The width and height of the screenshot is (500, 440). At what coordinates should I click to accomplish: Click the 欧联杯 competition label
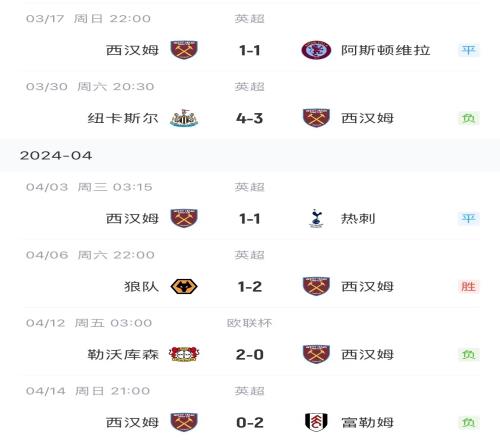pyautogui.click(x=249, y=323)
